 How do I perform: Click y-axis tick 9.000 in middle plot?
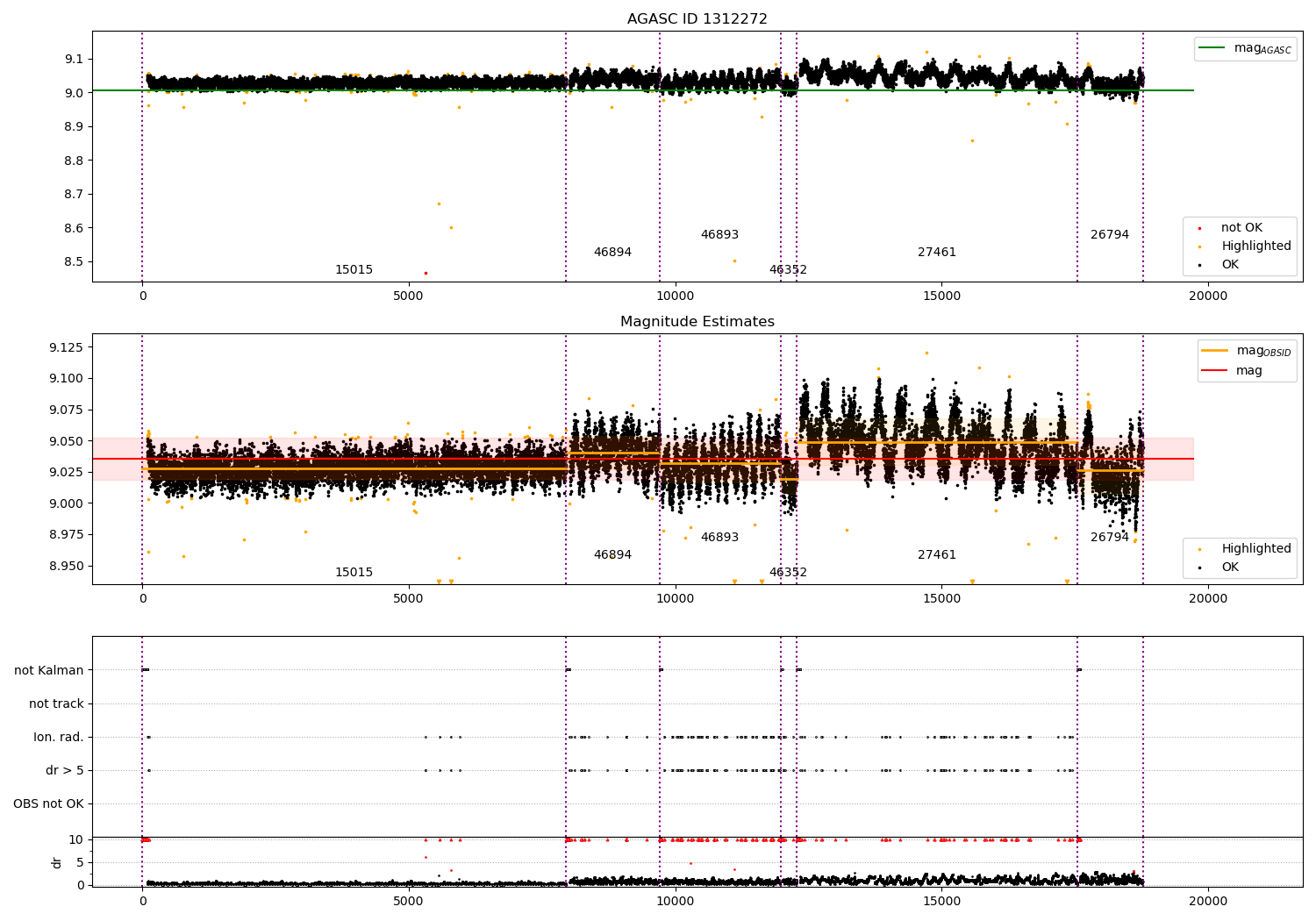point(67,503)
